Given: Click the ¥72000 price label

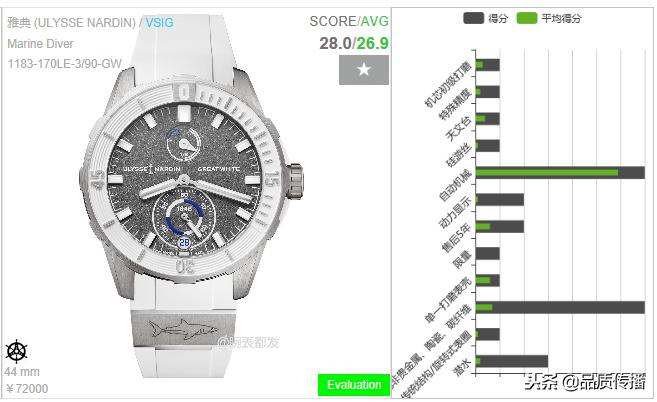Looking at the screenshot, I should (x=27, y=389).
